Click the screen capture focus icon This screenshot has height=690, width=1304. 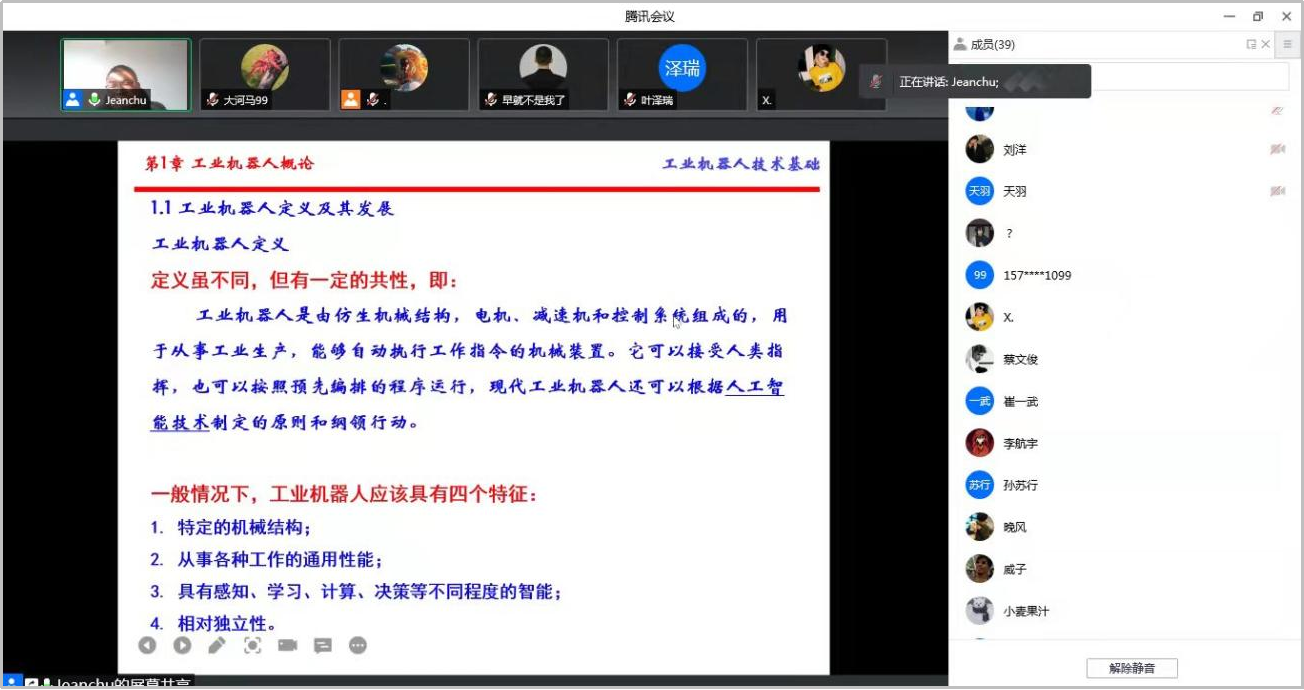(x=253, y=646)
